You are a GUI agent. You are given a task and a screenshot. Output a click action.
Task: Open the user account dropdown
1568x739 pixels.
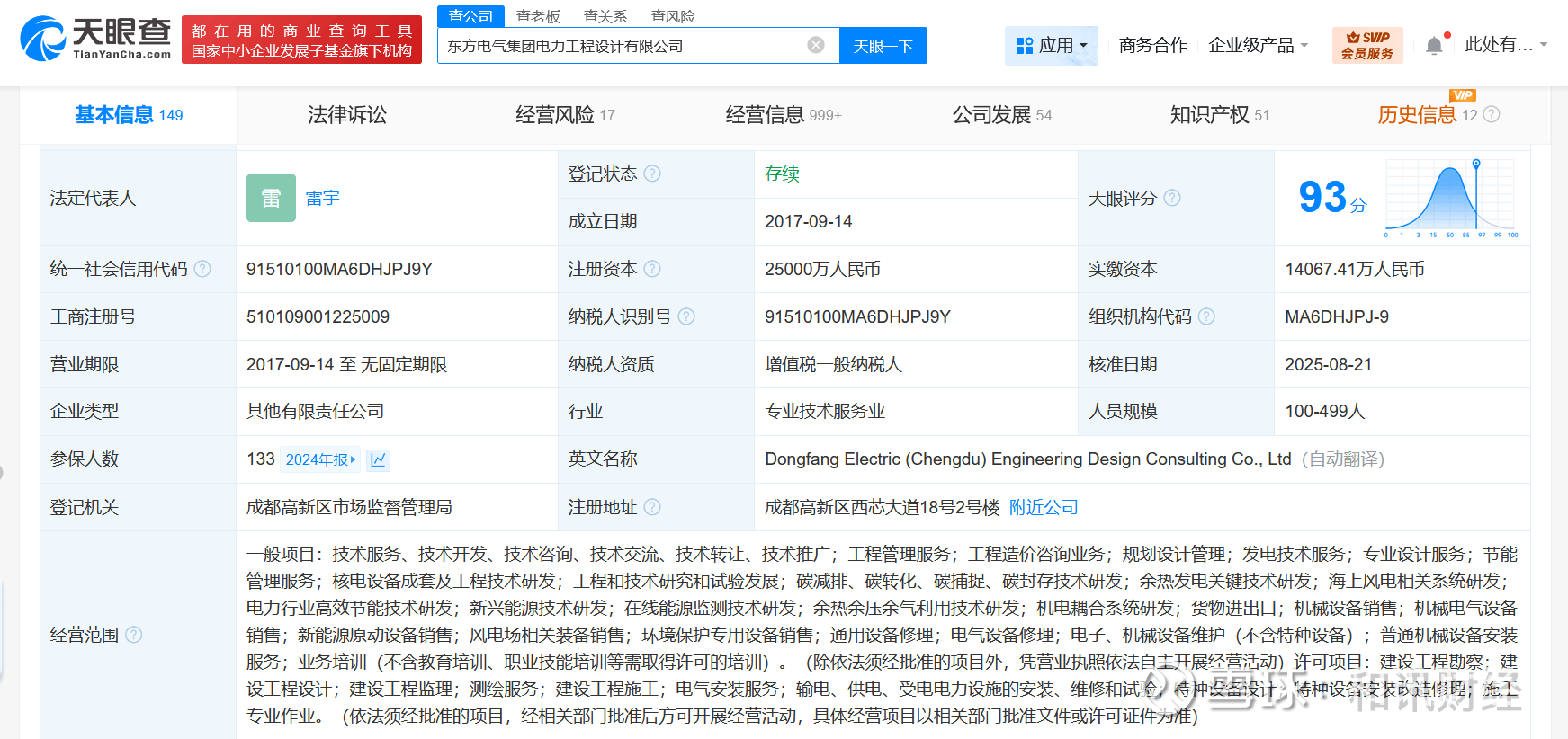[1505, 45]
